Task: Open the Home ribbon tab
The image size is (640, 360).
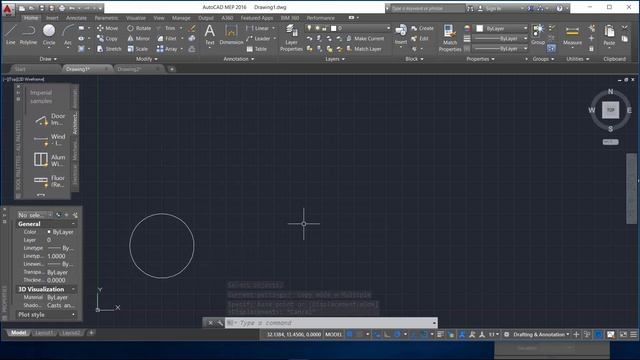Action: point(31,18)
